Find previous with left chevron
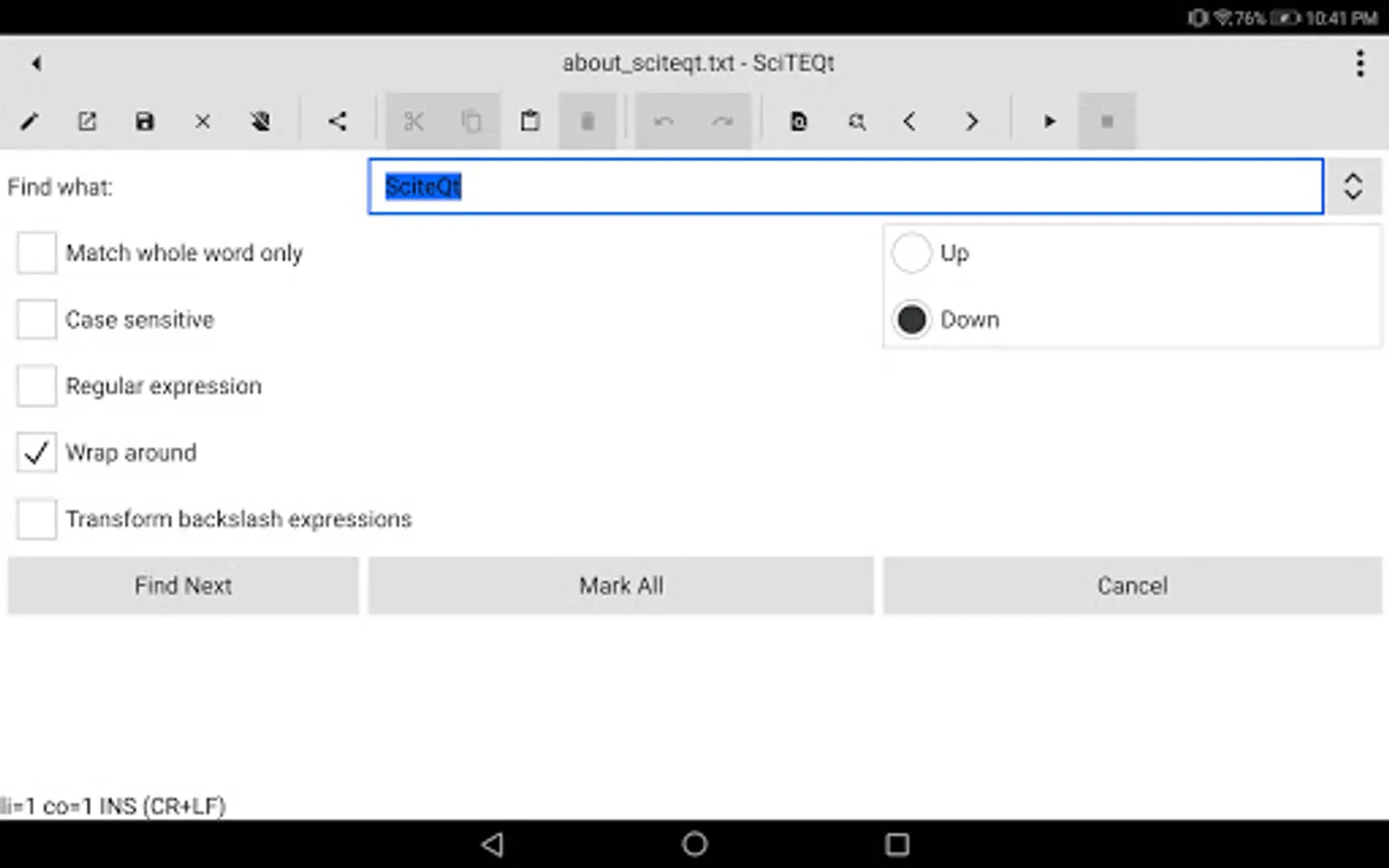 pos(910,122)
